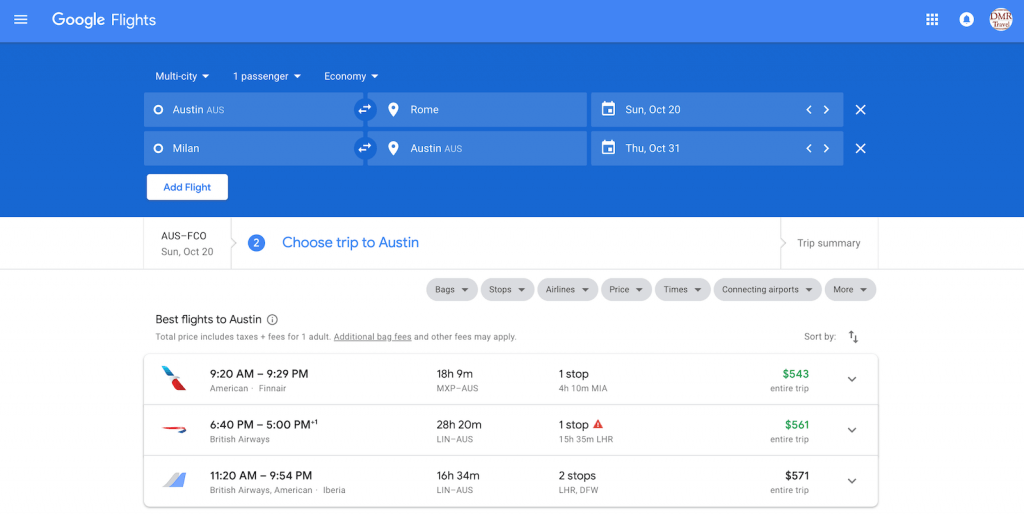Open the Price filter
This screenshot has width=1024, height=516.
pos(626,289)
